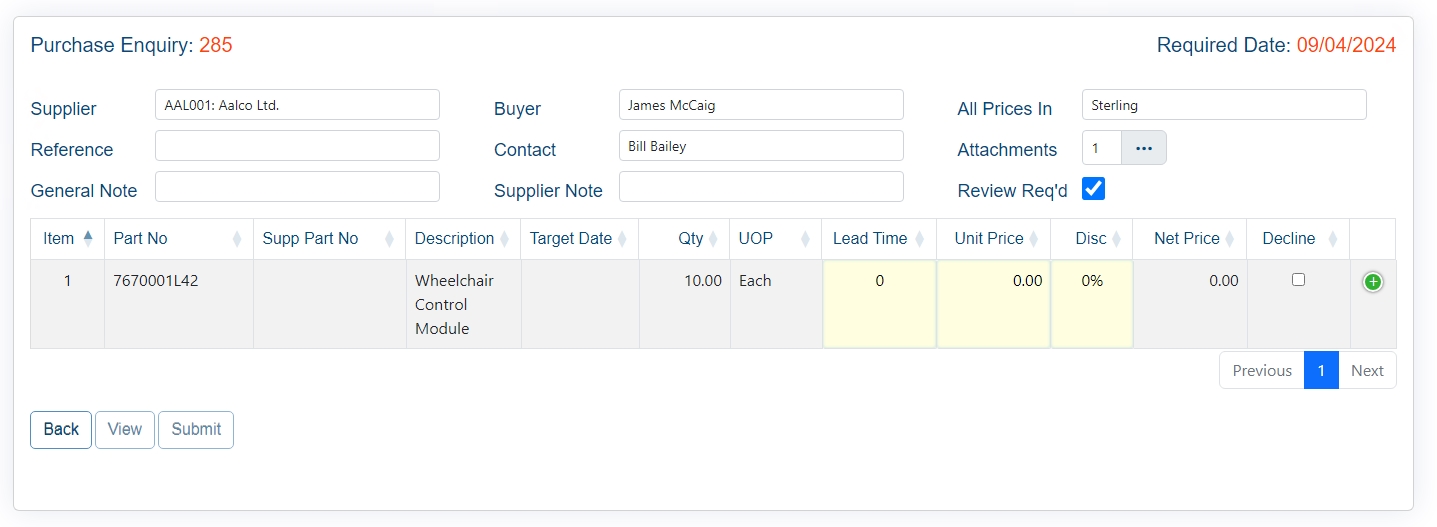The image size is (1437, 527).
Task: Sort table by Item column arrow
Action: [x=88, y=238]
